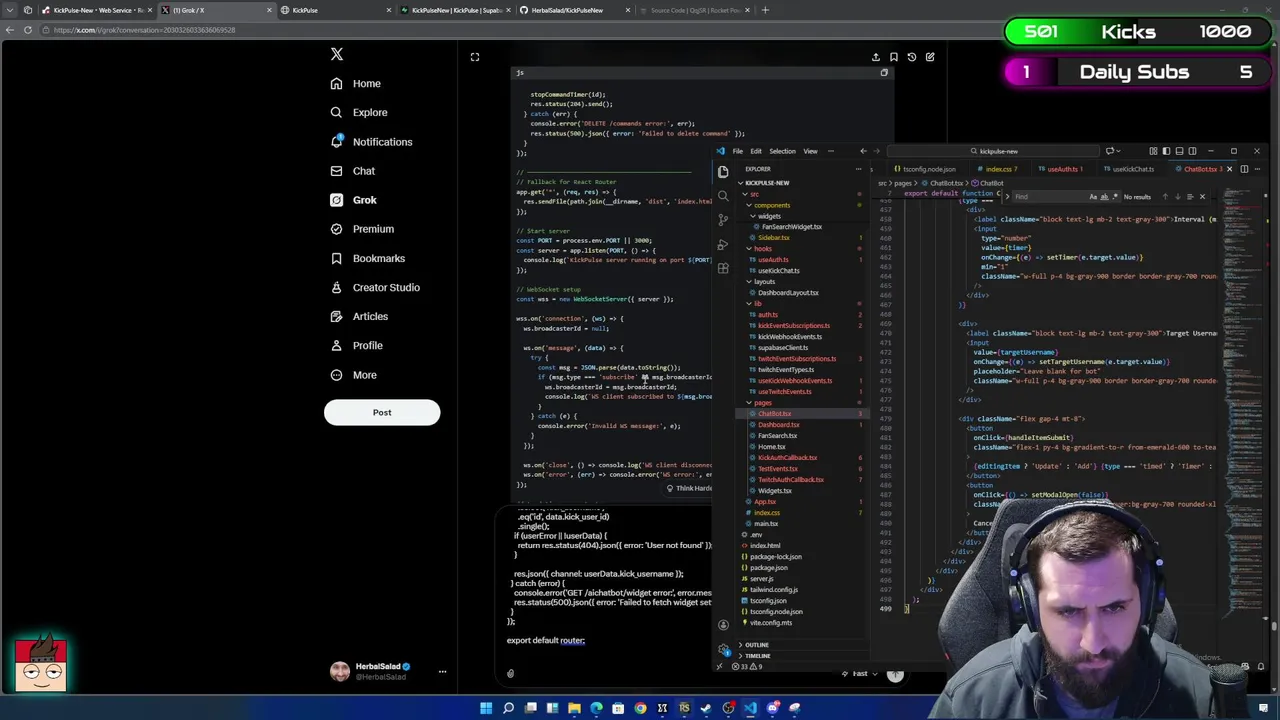Open the Premium icon in X sidebar
This screenshot has height=720, width=1280.
[336, 229]
